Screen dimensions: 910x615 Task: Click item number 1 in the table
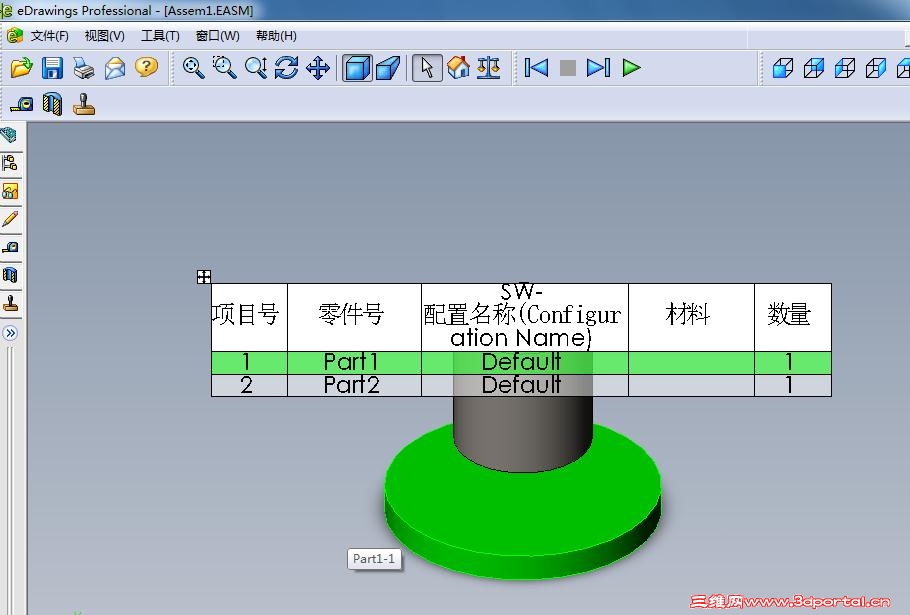coord(250,362)
